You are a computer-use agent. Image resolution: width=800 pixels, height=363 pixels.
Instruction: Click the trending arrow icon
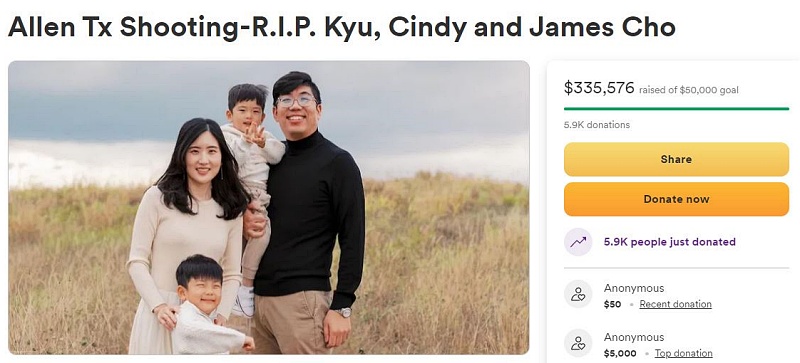(x=578, y=242)
